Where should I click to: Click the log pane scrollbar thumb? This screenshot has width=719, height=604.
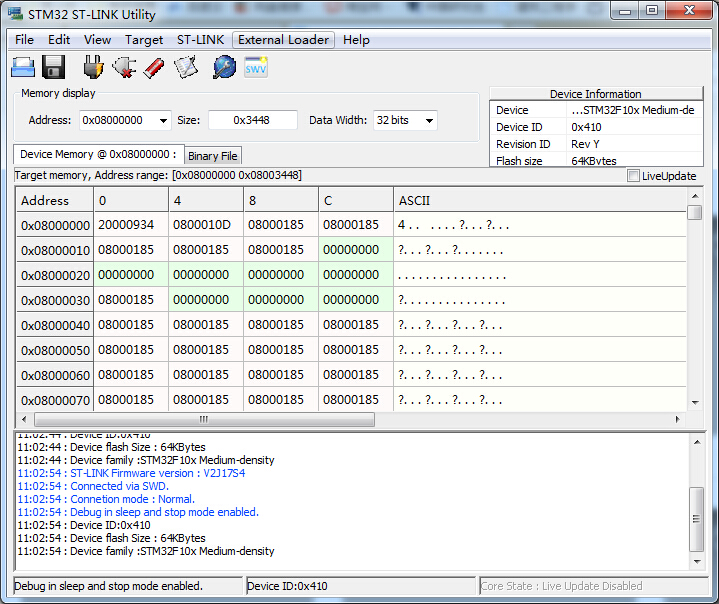697,519
